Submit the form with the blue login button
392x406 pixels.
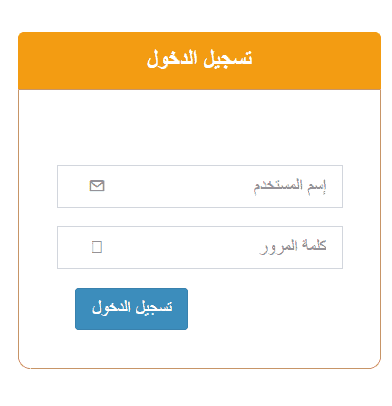tap(132, 309)
